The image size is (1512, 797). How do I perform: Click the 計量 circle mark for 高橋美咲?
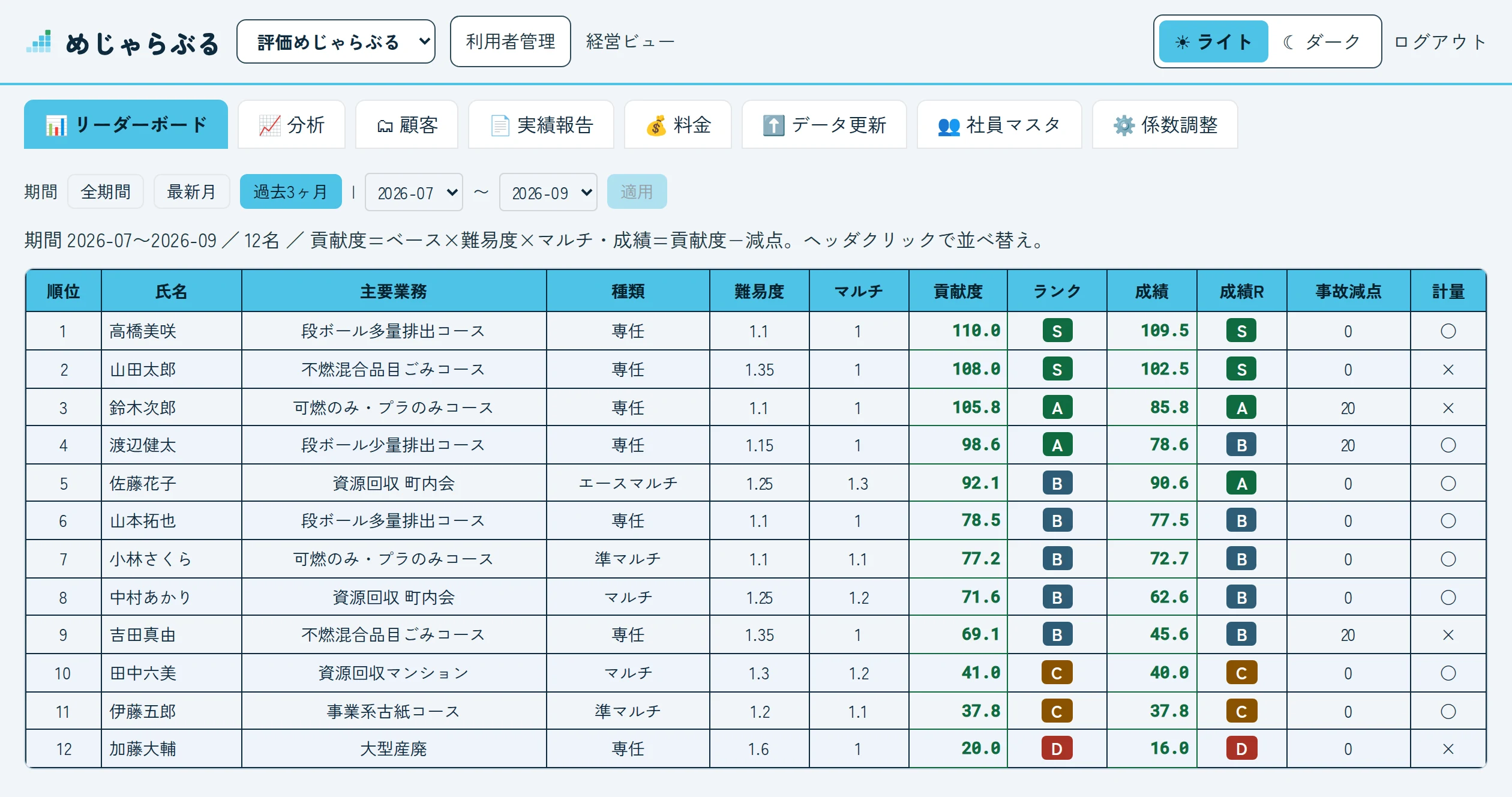1448,331
